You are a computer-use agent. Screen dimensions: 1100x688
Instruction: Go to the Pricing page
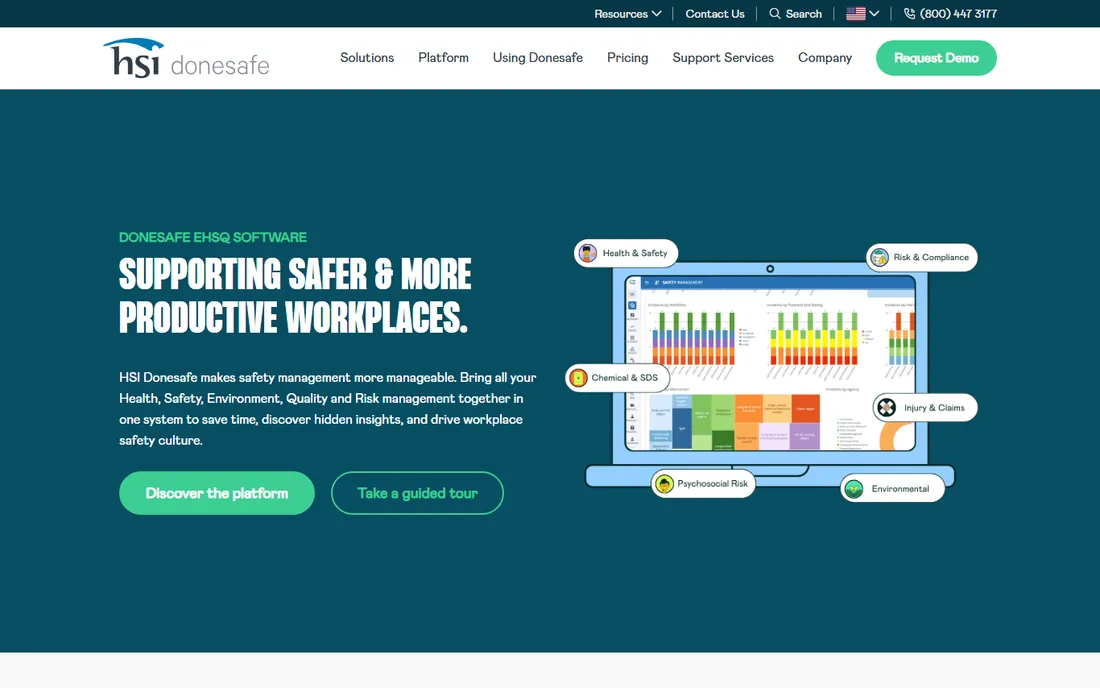[627, 58]
